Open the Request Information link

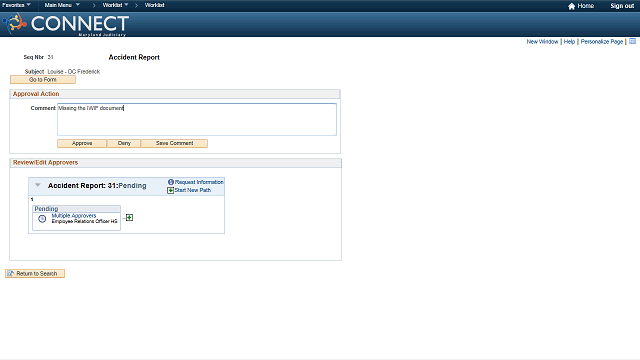(x=199, y=182)
